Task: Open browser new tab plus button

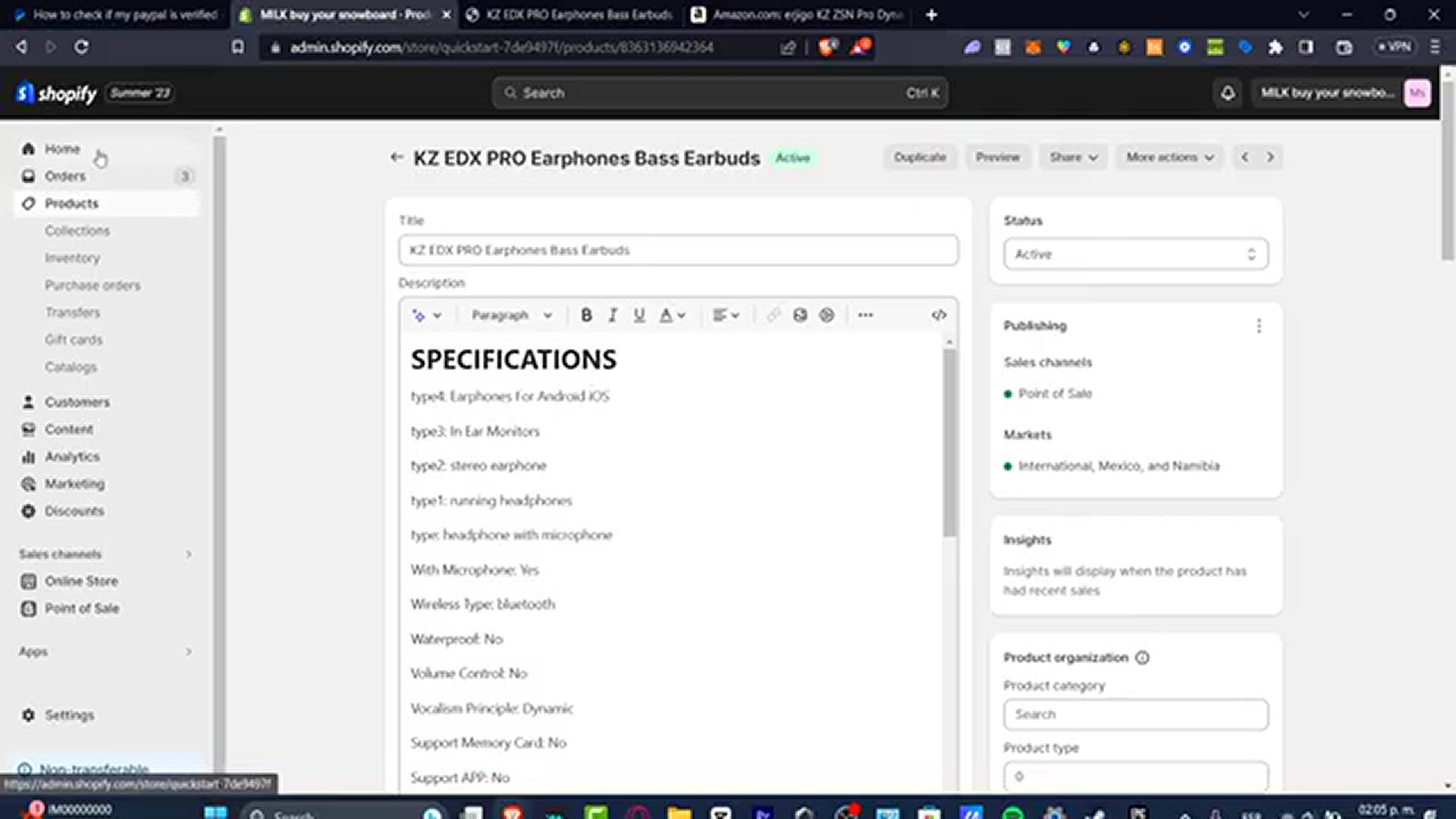Action: coord(931,14)
